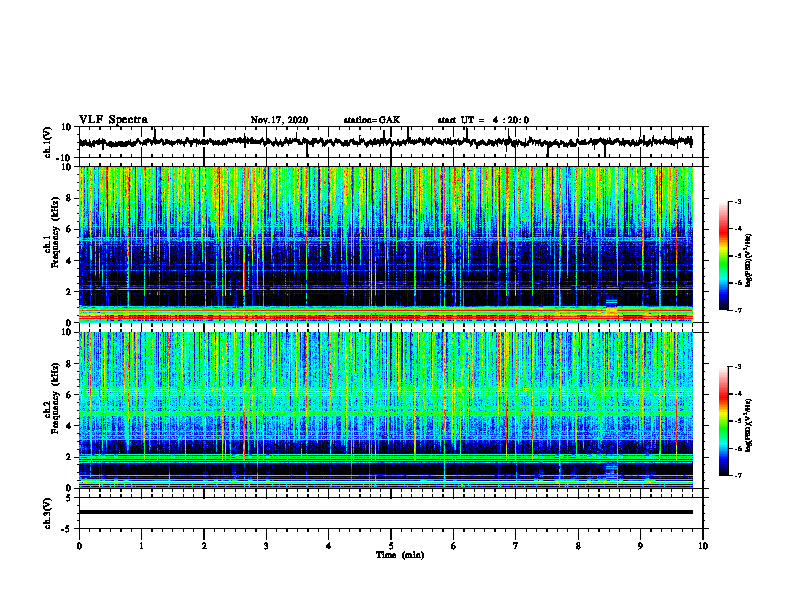Viewport: 792px width, 612px height.
Task: Click the "10" minute tick on time axis
Action: (x=703, y=546)
